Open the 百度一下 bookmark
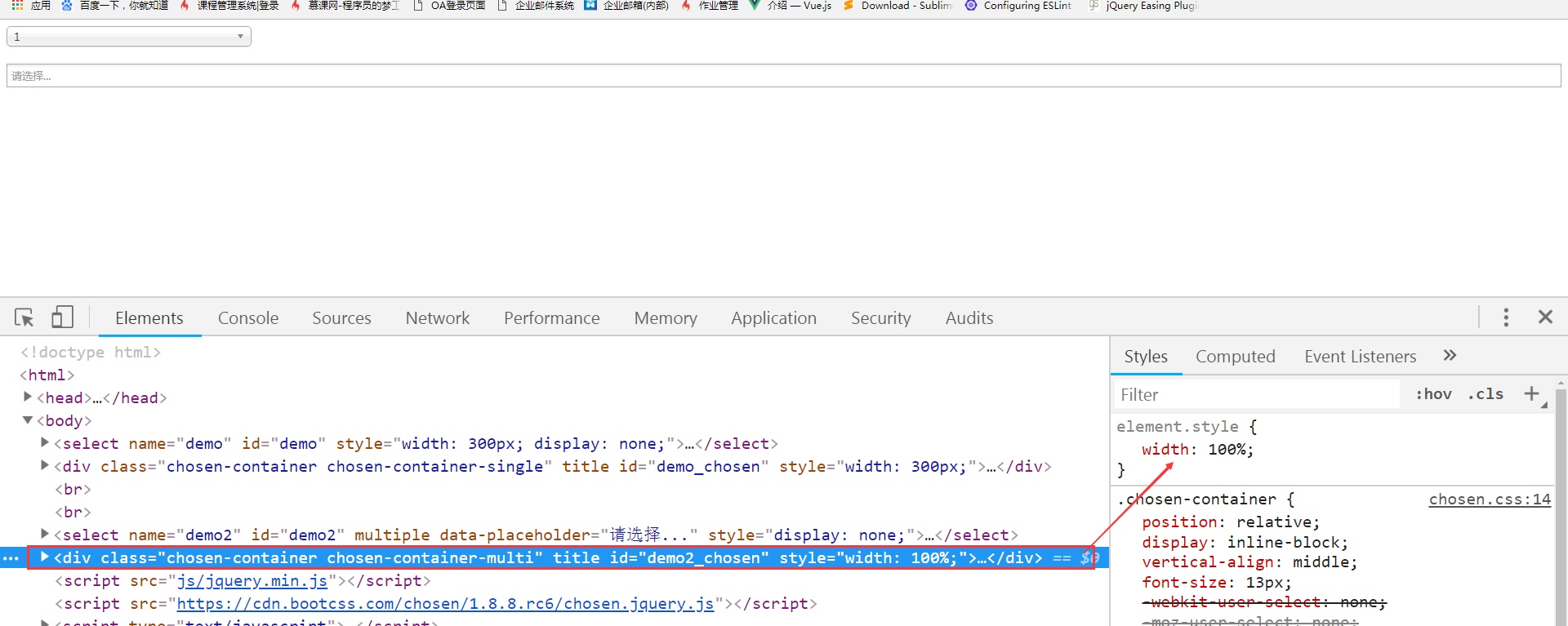 tap(115, 6)
